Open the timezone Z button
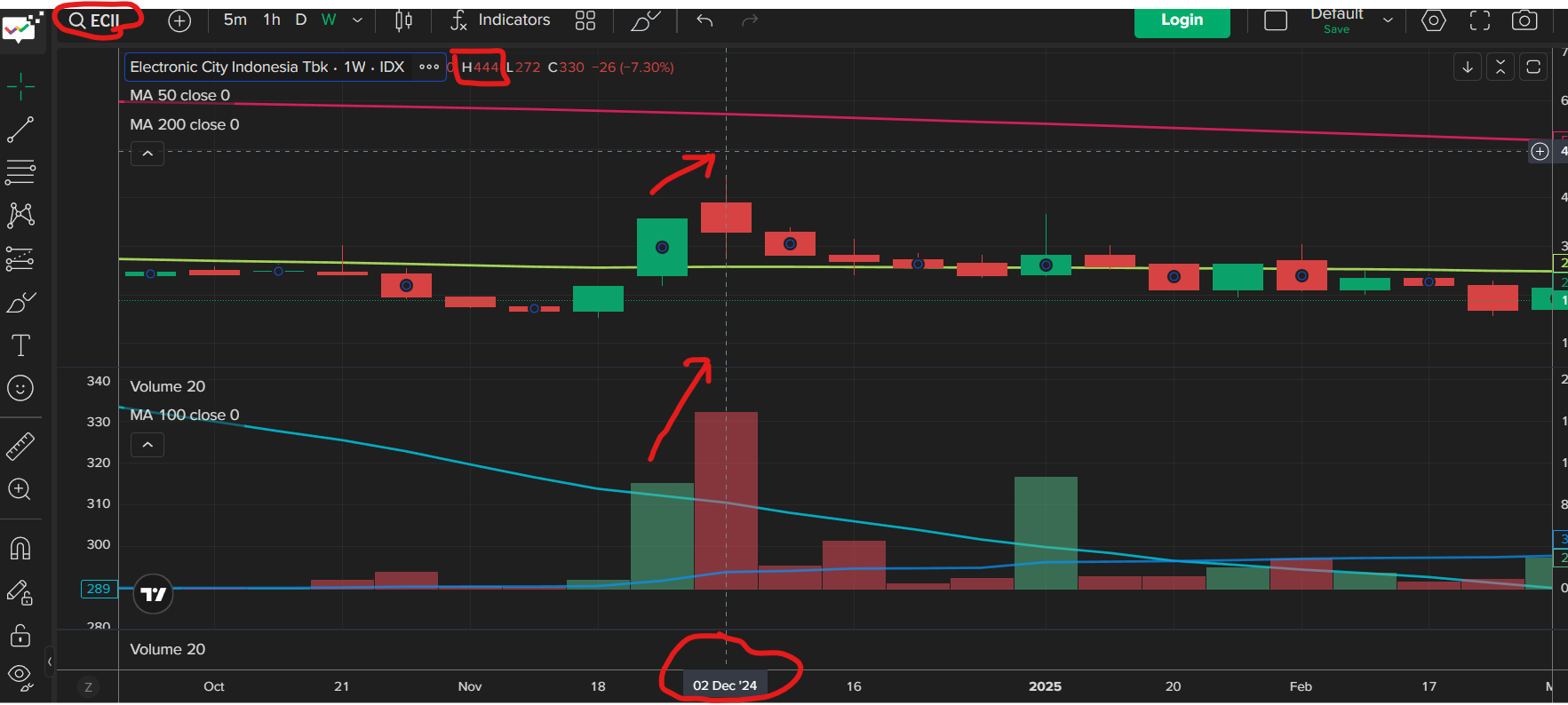This screenshot has height=705, width=1568. [x=88, y=686]
